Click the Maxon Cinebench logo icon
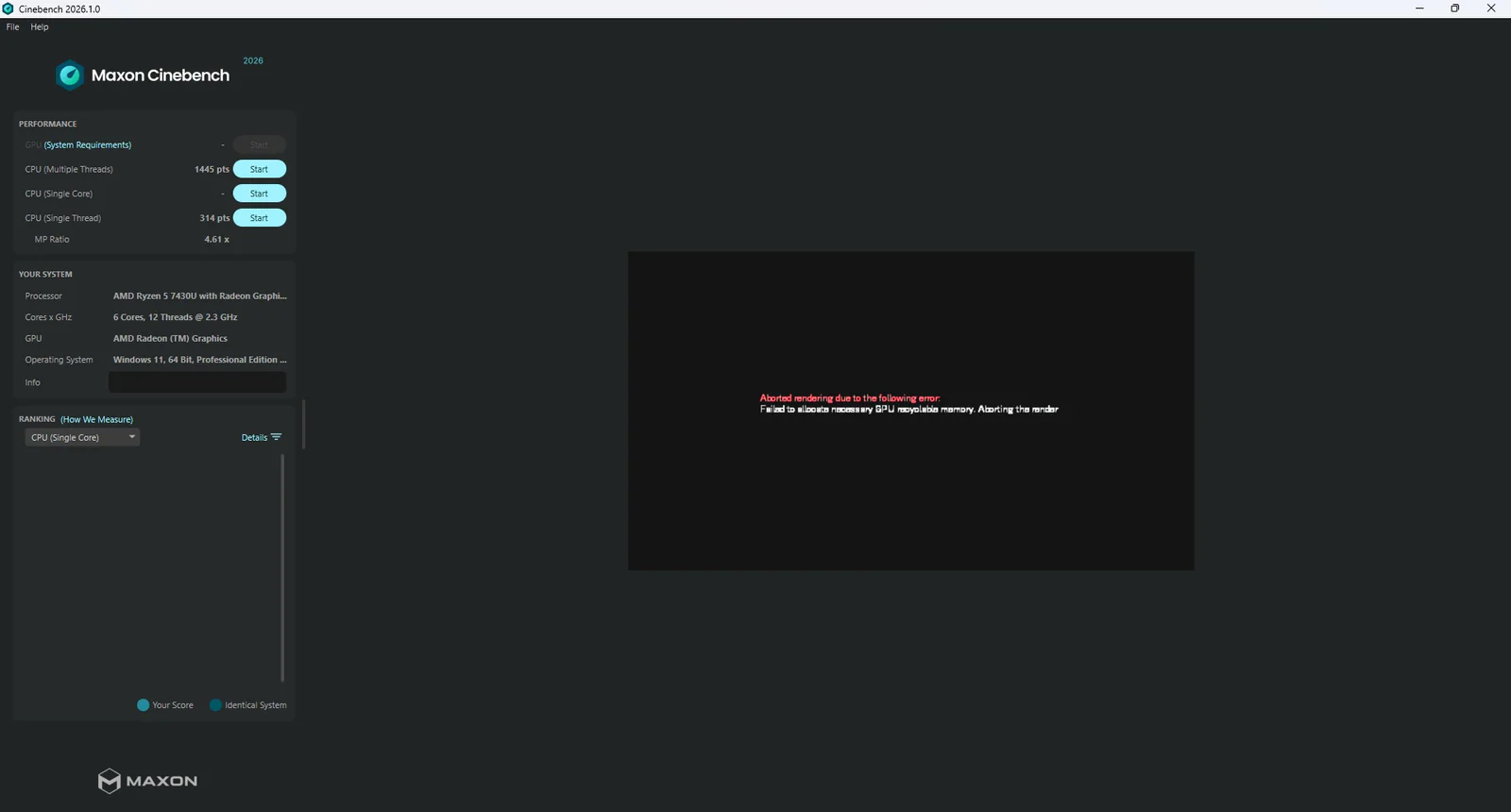Screen dimensions: 1511x812 pyautogui.click(x=69, y=75)
